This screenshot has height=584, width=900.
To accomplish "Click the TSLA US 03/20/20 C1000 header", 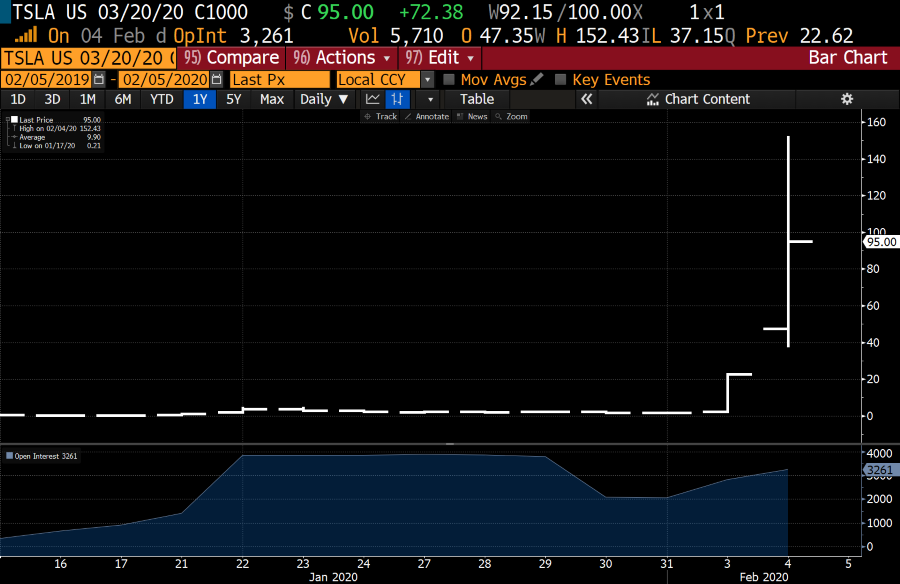I will (x=130, y=12).
